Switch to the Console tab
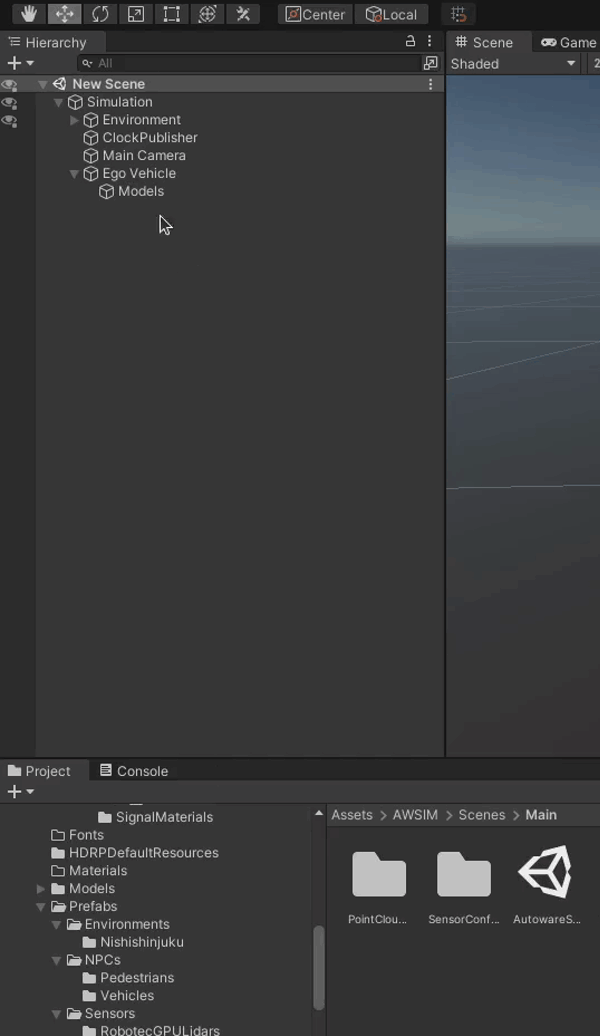The image size is (600, 1036). tap(134, 771)
